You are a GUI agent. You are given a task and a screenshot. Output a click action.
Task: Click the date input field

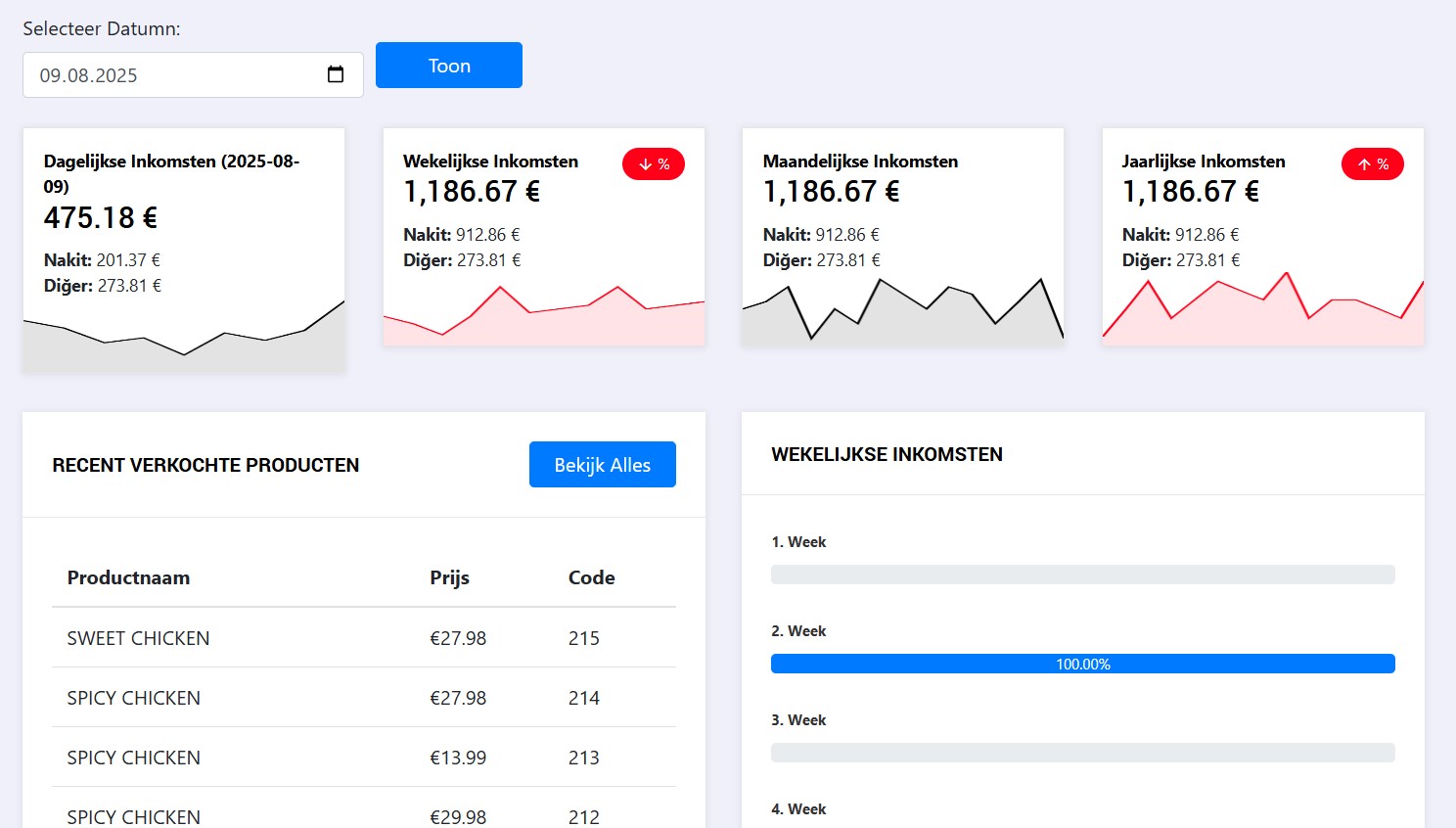(176, 75)
